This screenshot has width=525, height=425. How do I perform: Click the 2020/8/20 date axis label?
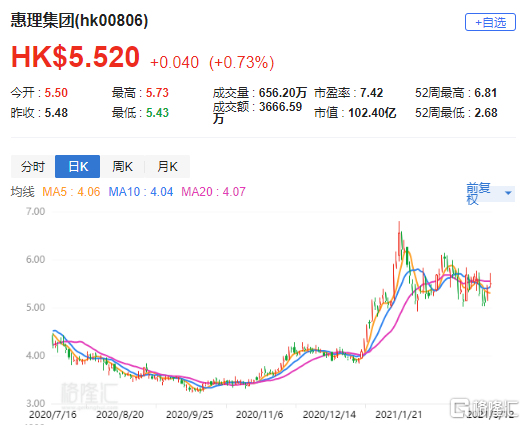(x=120, y=415)
